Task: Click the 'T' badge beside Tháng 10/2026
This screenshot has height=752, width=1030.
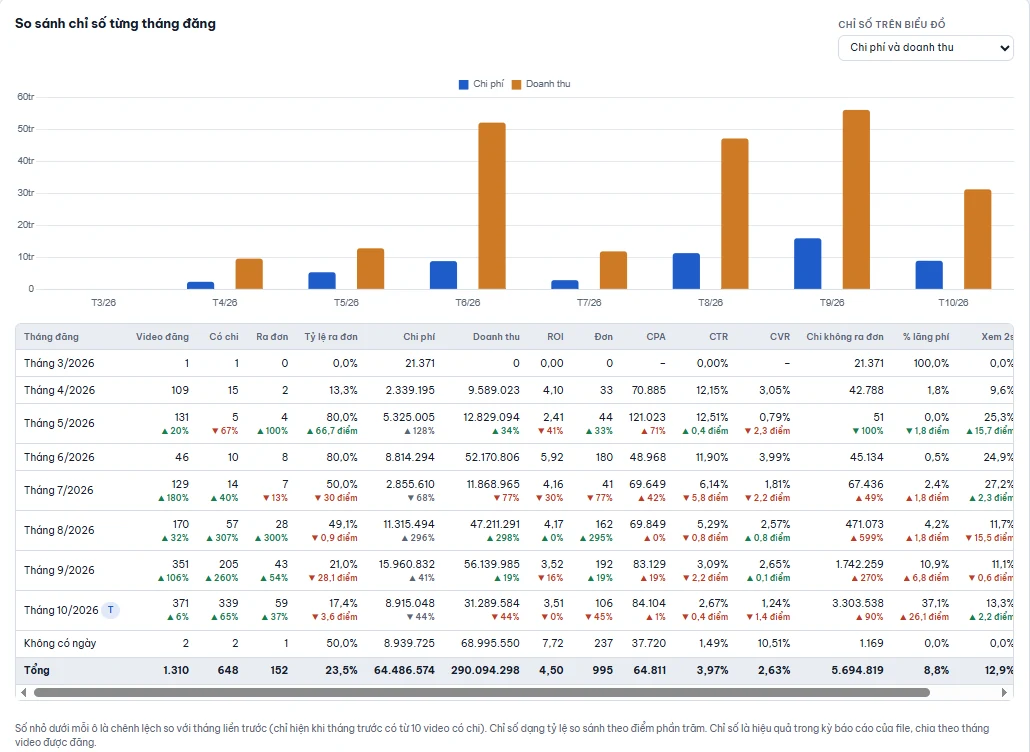Action: coord(110,610)
